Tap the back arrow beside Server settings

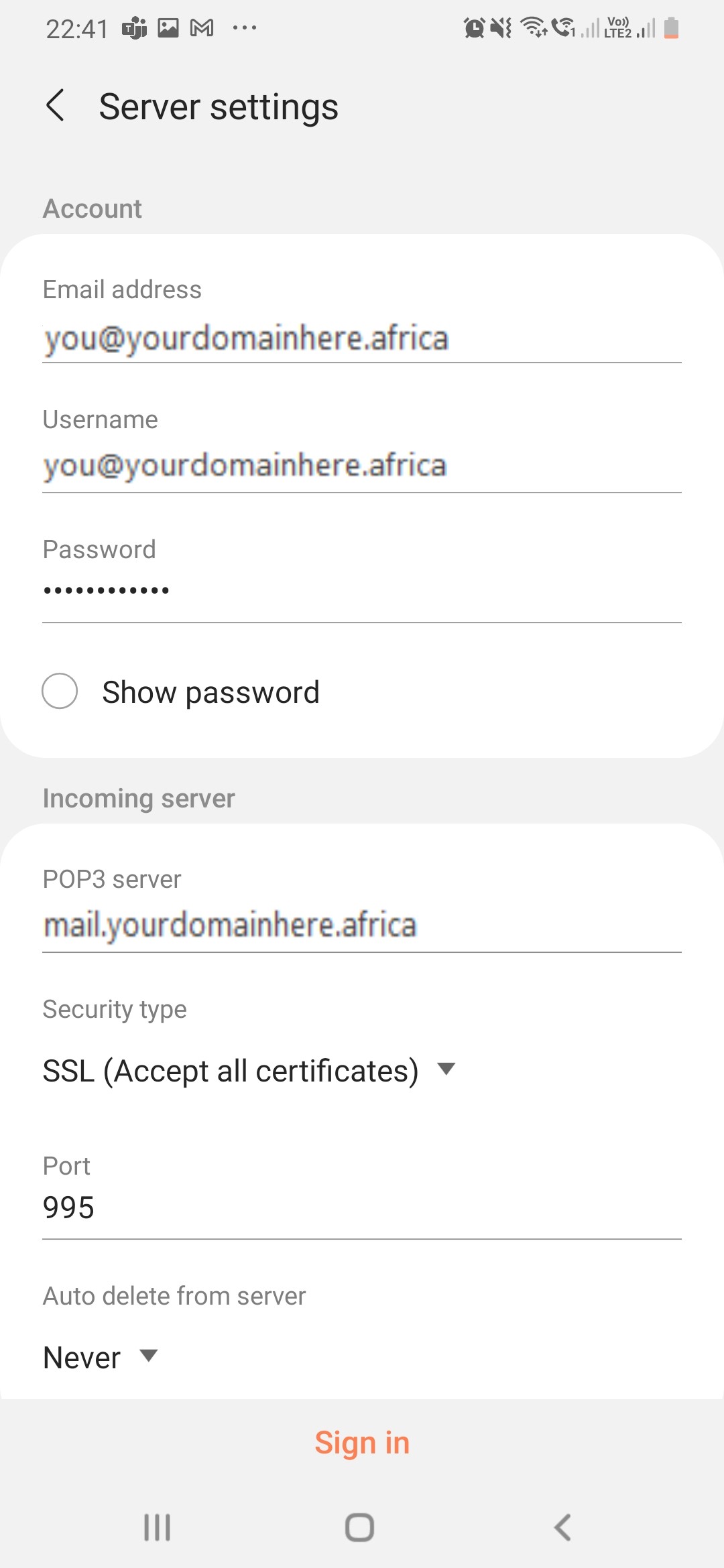56,106
